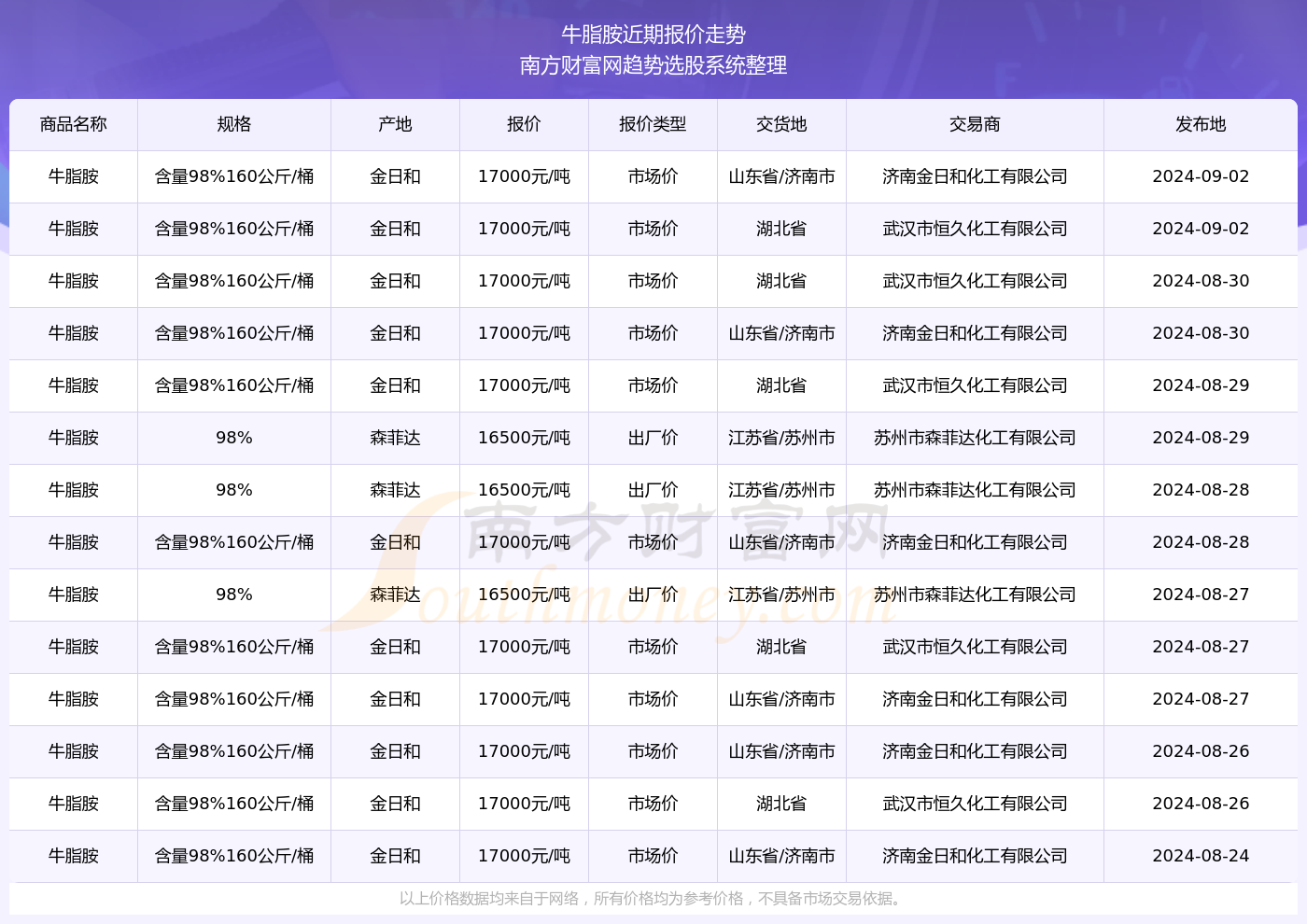Click 济南金日和化工有限公司 in the 2024-08-28 row

[x=976, y=542]
